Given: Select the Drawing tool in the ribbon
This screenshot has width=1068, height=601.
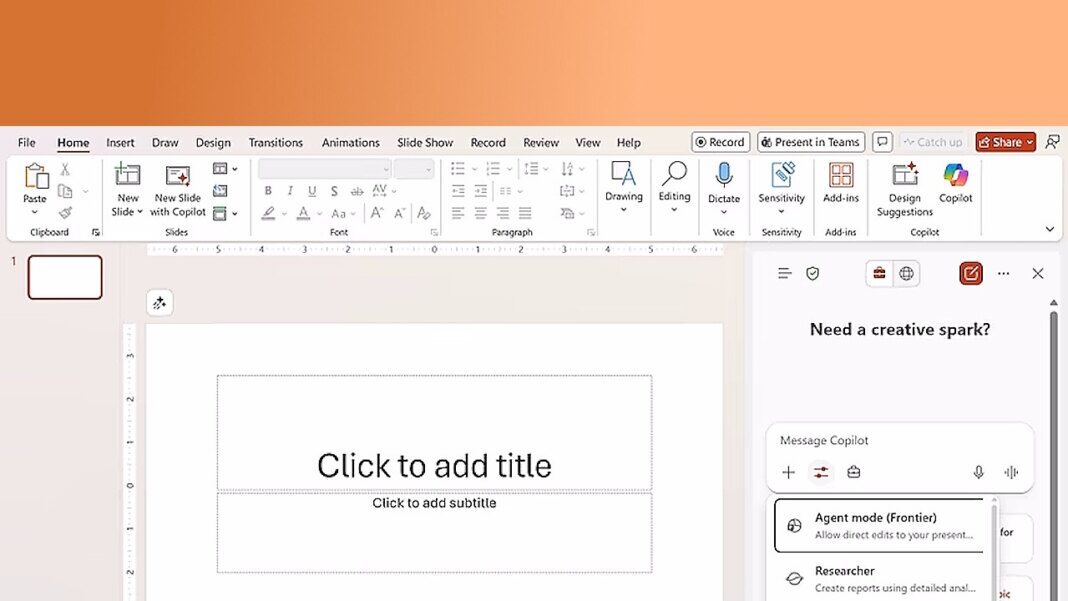Looking at the screenshot, I should coord(623,190).
